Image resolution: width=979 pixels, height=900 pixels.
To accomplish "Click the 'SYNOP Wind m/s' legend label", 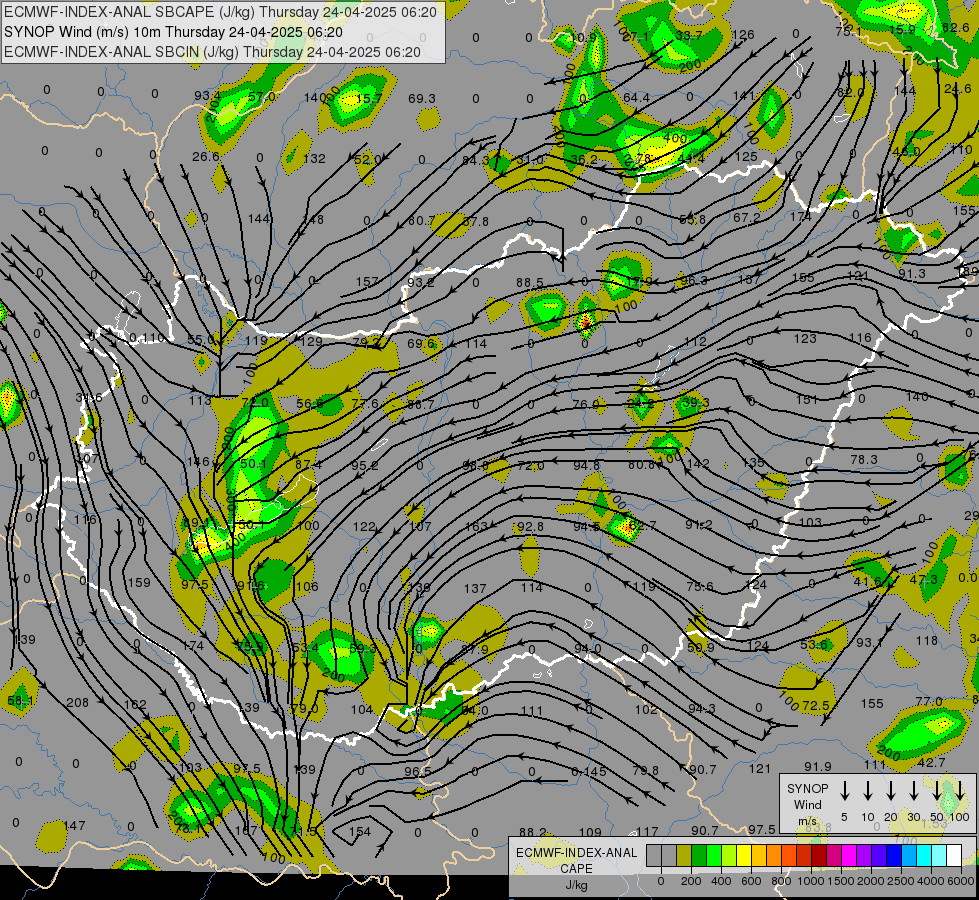I will [x=807, y=804].
